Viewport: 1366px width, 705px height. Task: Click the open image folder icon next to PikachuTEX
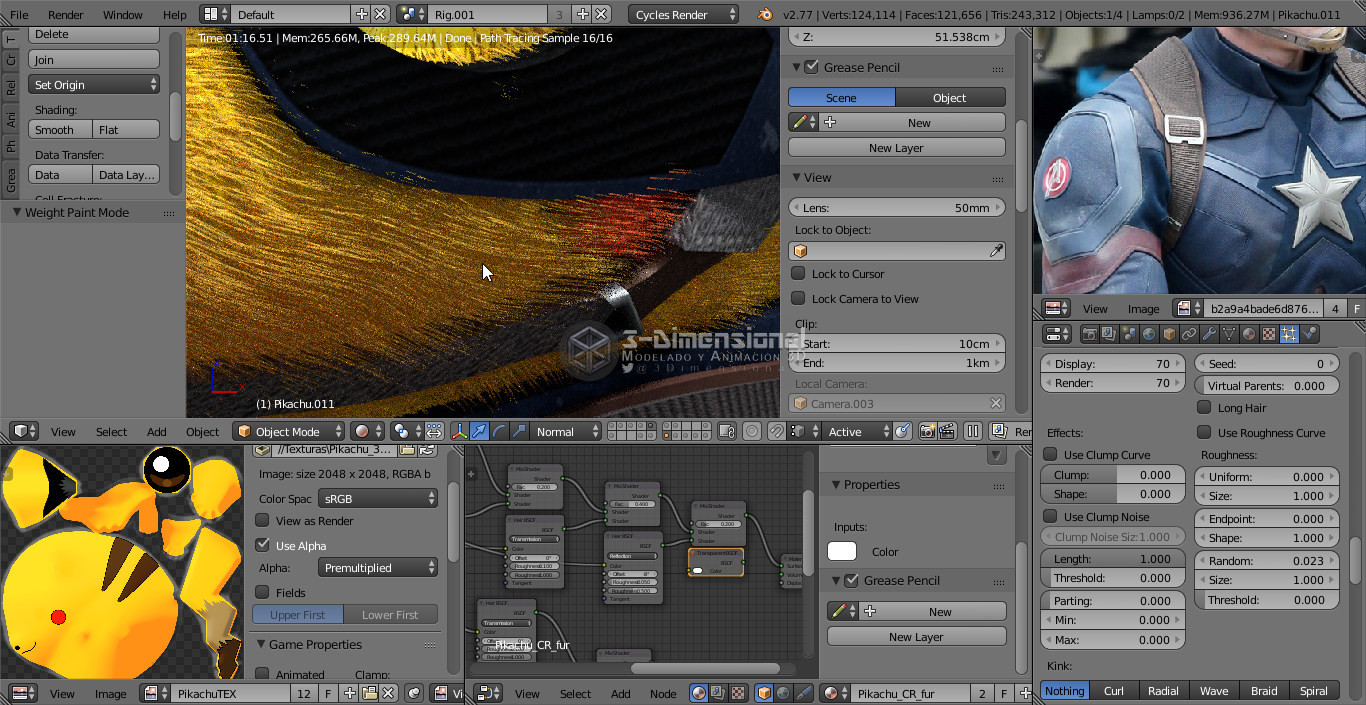point(369,693)
